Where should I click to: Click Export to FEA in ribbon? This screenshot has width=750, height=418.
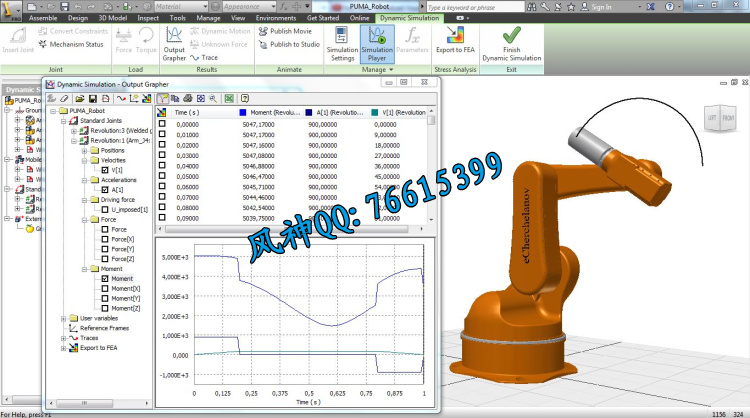click(455, 40)
